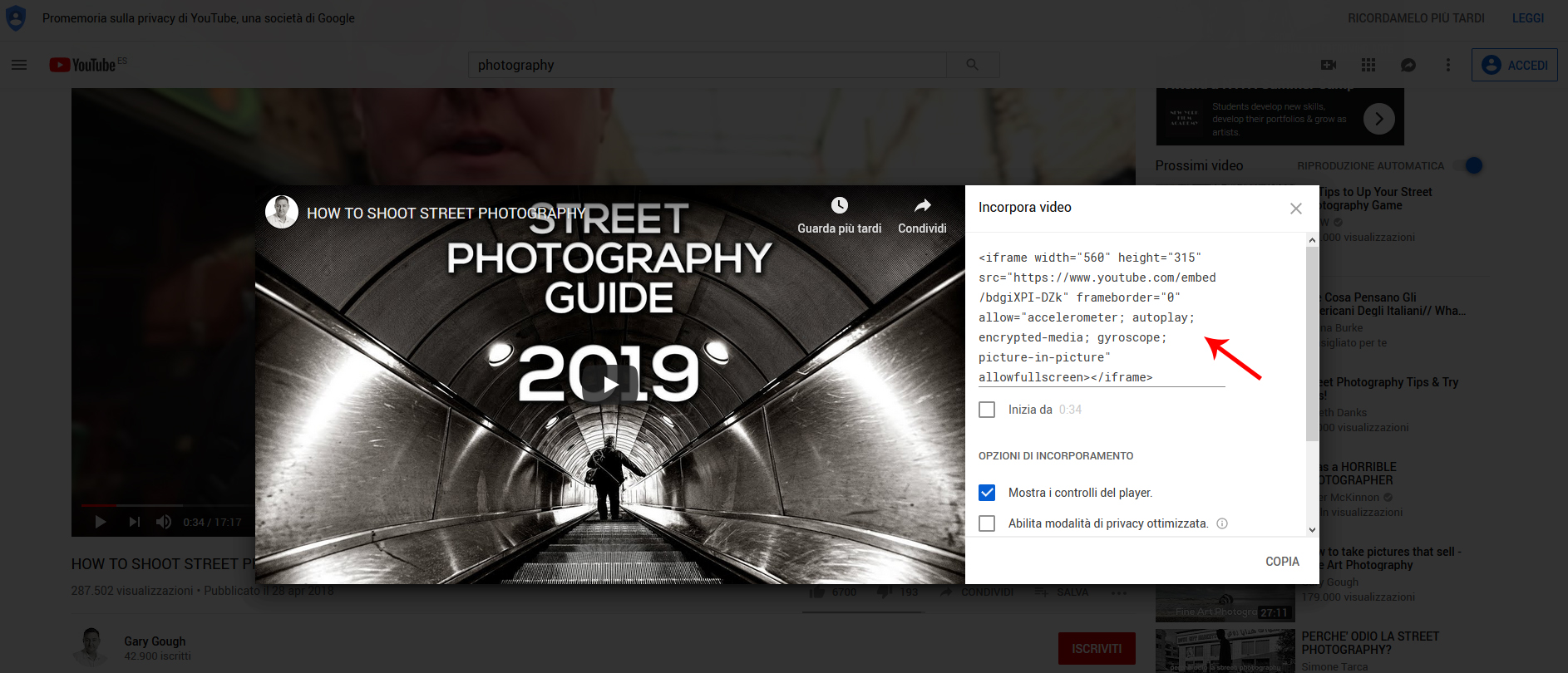
Task: Enable the Inizia da checkbox
Action: [987, 410]
